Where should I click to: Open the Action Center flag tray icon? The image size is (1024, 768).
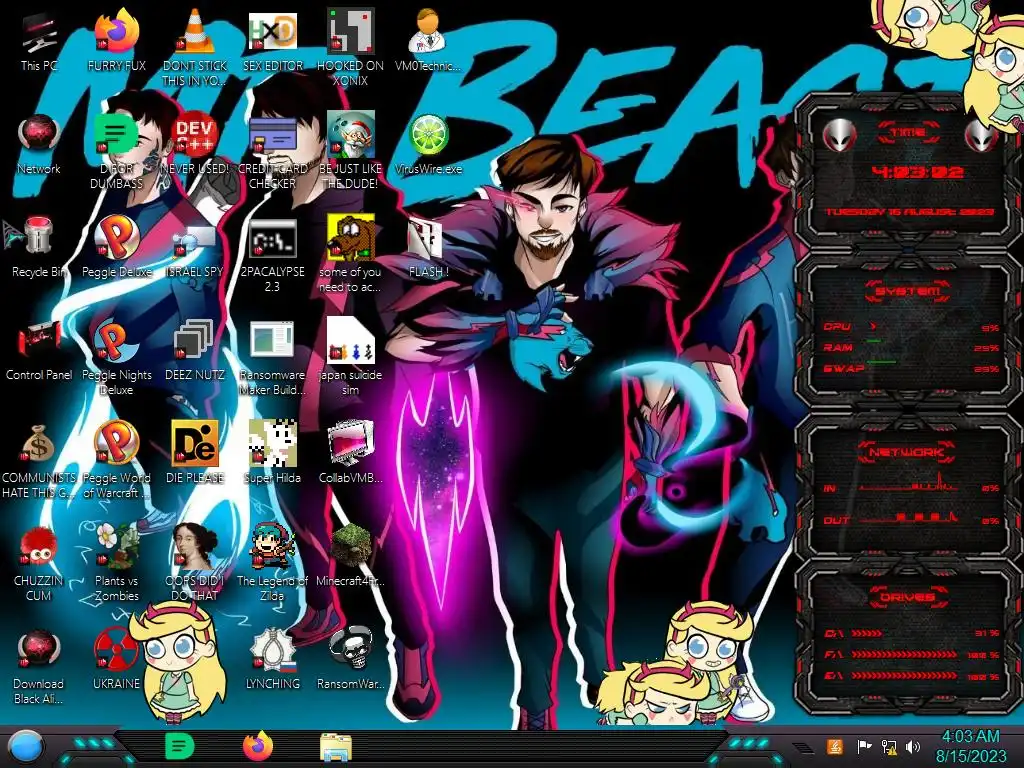tap(864, 746)
